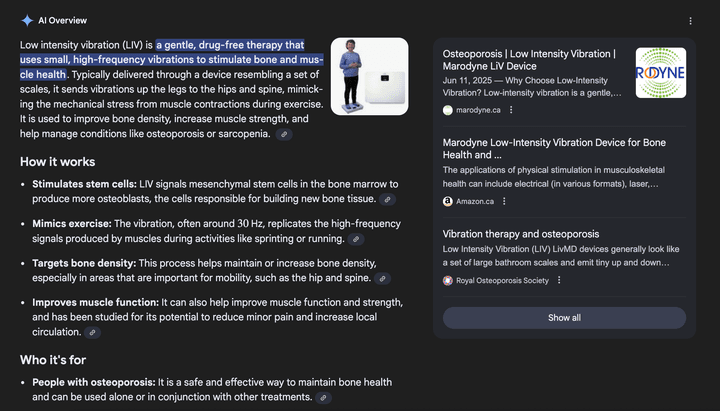Open the vibration plate device image thumbnail
The width and height of the screenshot is (720, 411).
369,77
